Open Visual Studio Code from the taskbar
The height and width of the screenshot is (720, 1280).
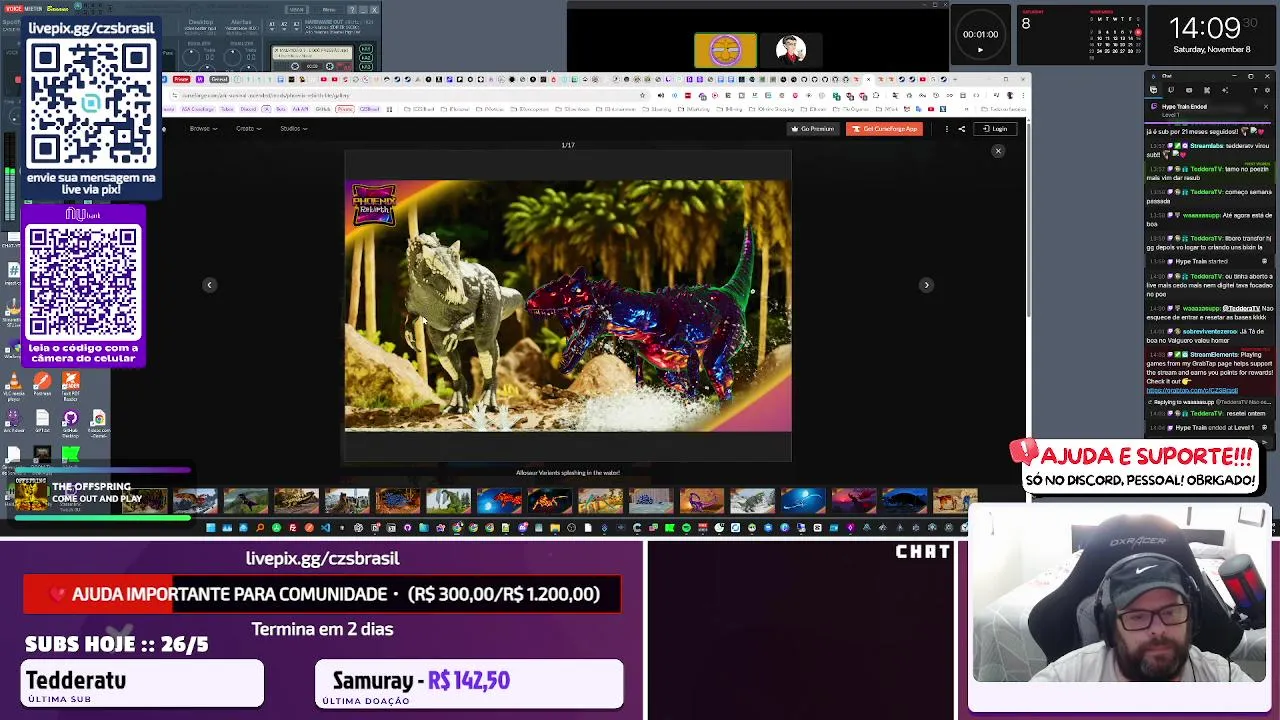[x=325, y=527]
